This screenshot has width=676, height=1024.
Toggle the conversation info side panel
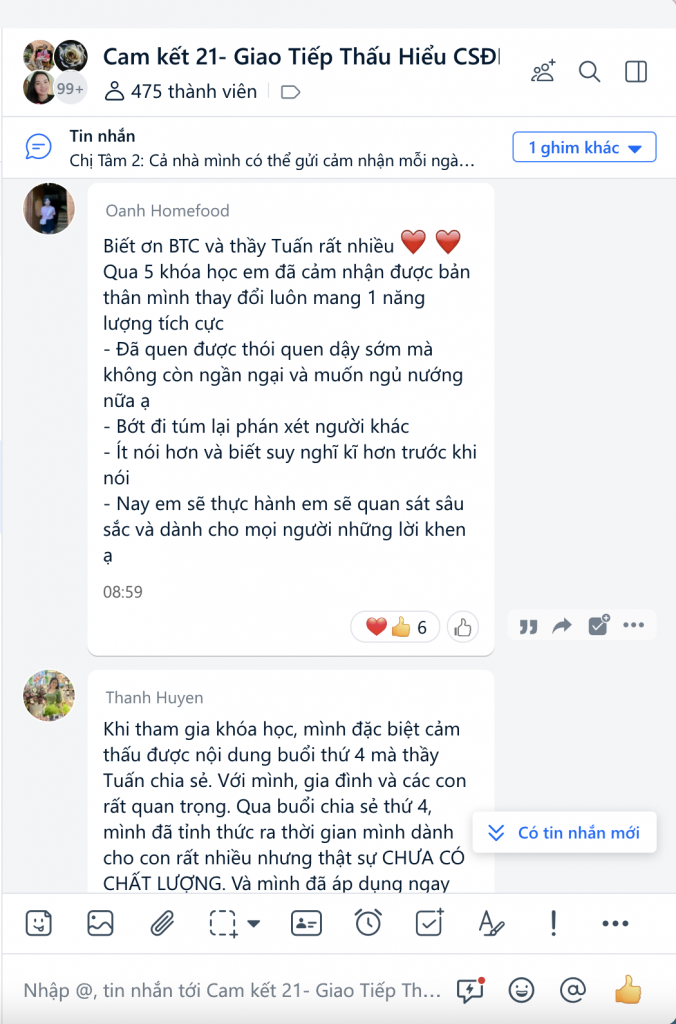click(x=636, y=71)
